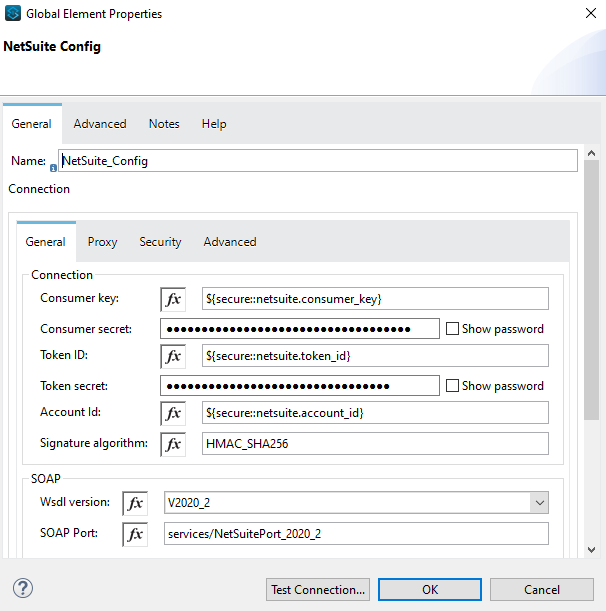
Task: Enable Show password for Consumer secret
Action: (x=452, y=329)
